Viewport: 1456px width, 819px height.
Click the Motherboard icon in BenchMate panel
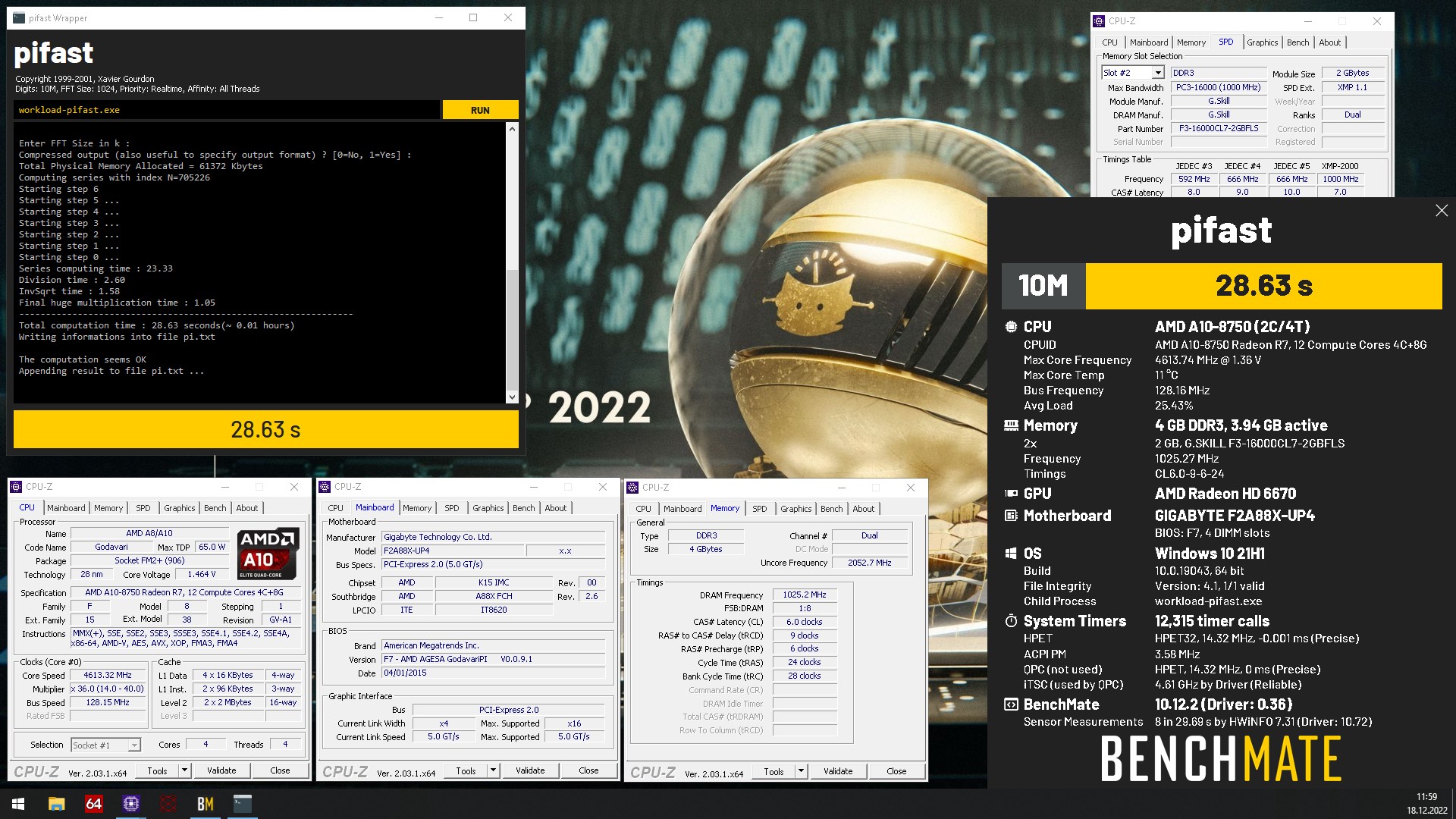tap(1011, 516)
